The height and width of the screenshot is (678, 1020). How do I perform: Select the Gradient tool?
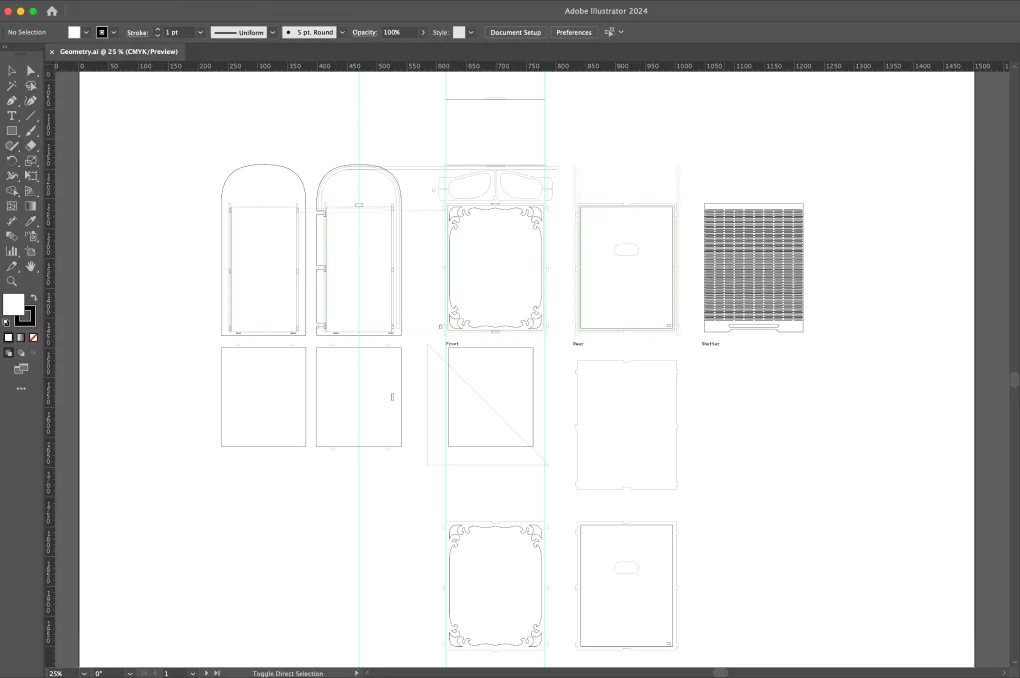coord(31,206)
